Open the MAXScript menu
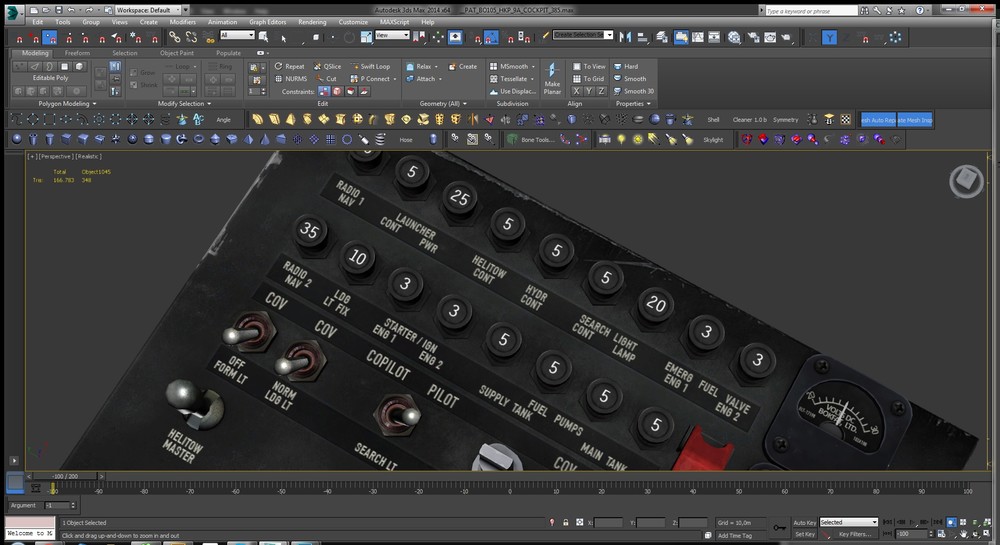This screenshot has height=545, width=1000. pyautogui.click(x=394, y=22)
